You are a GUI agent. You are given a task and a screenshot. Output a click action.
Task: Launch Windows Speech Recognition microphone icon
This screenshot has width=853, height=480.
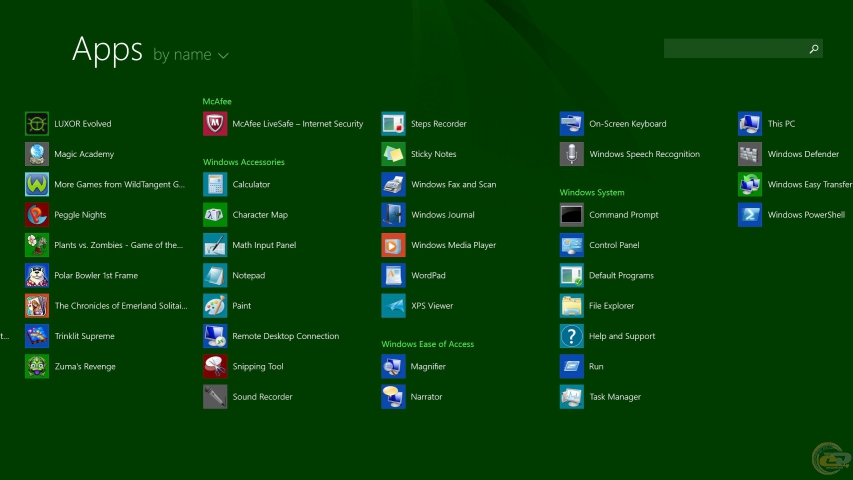coord(572,154)
